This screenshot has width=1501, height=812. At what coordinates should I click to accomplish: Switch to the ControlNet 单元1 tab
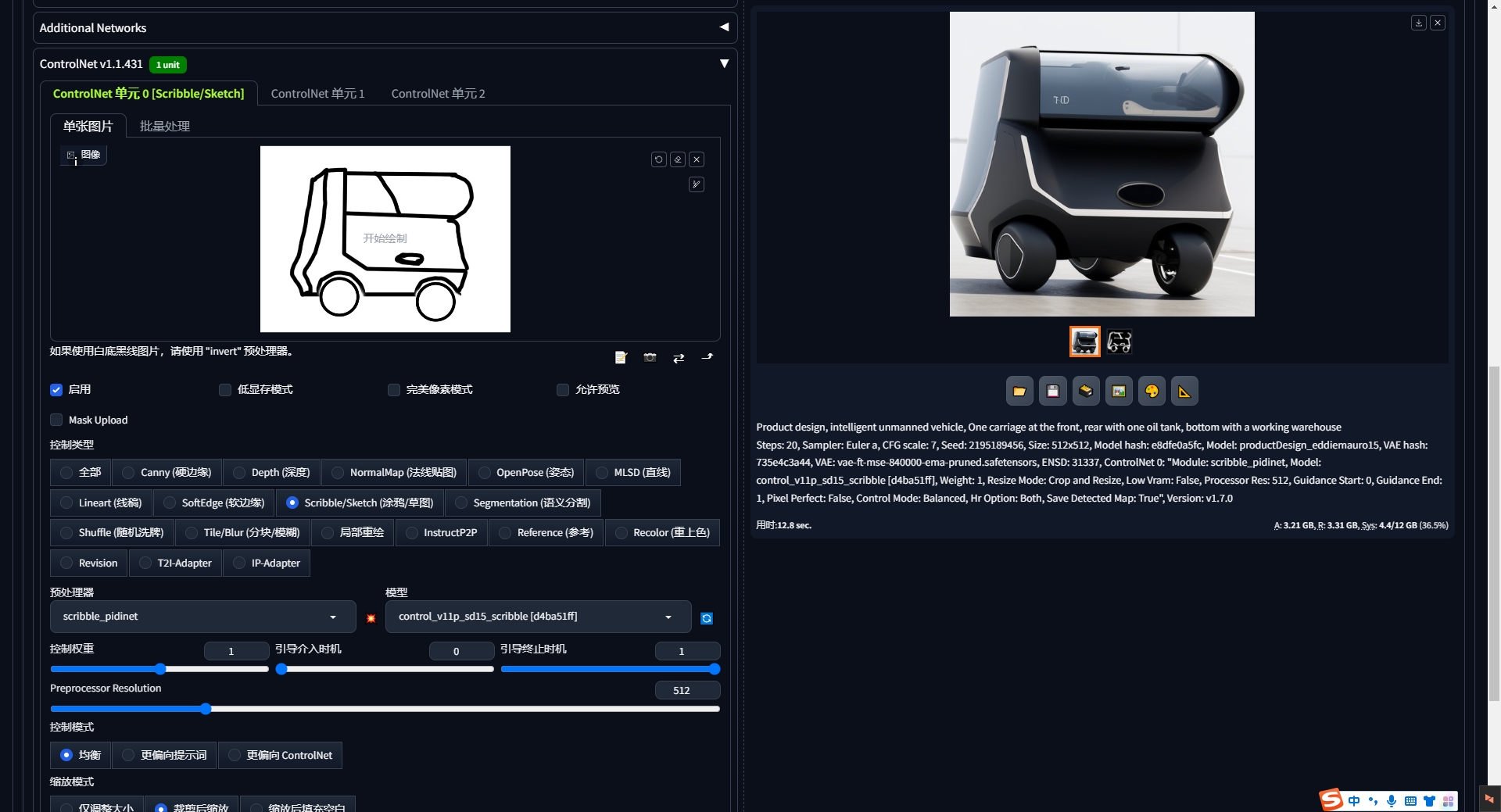317,93
